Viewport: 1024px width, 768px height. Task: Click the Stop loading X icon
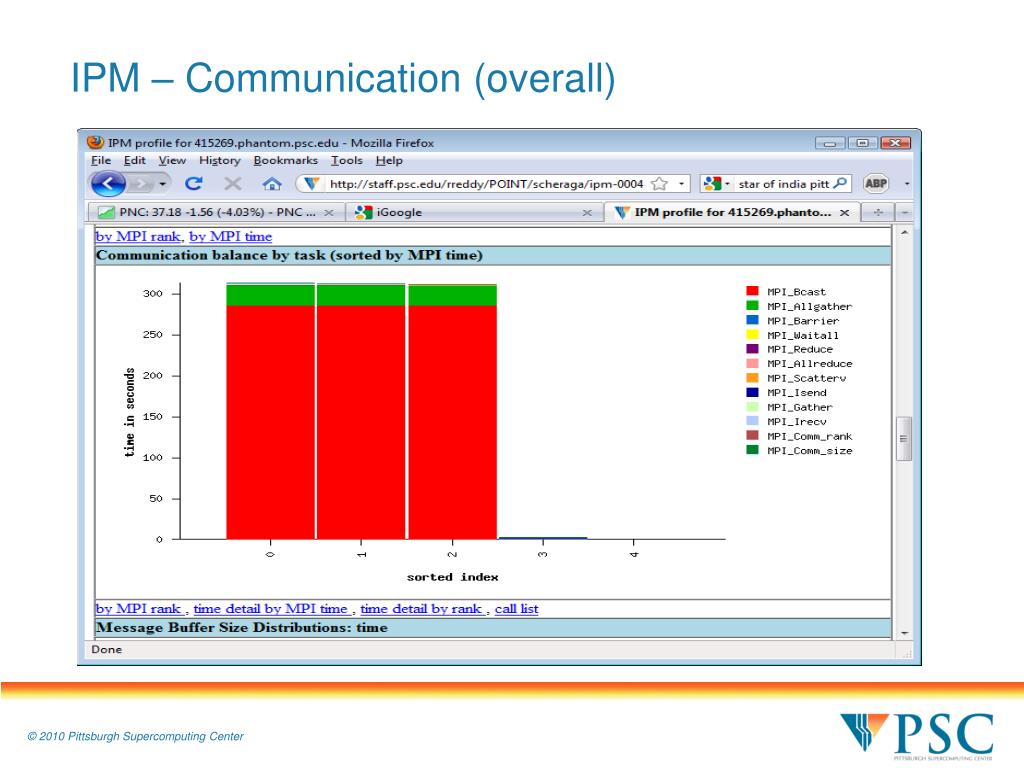click(232, 184)
